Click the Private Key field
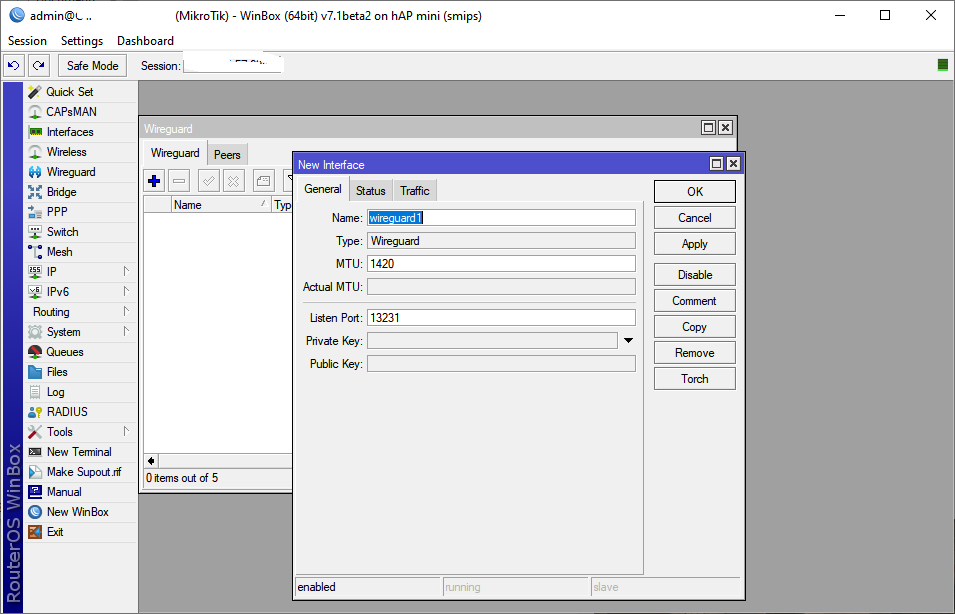The height and width of the screenshot is (614, 955). 492,341
